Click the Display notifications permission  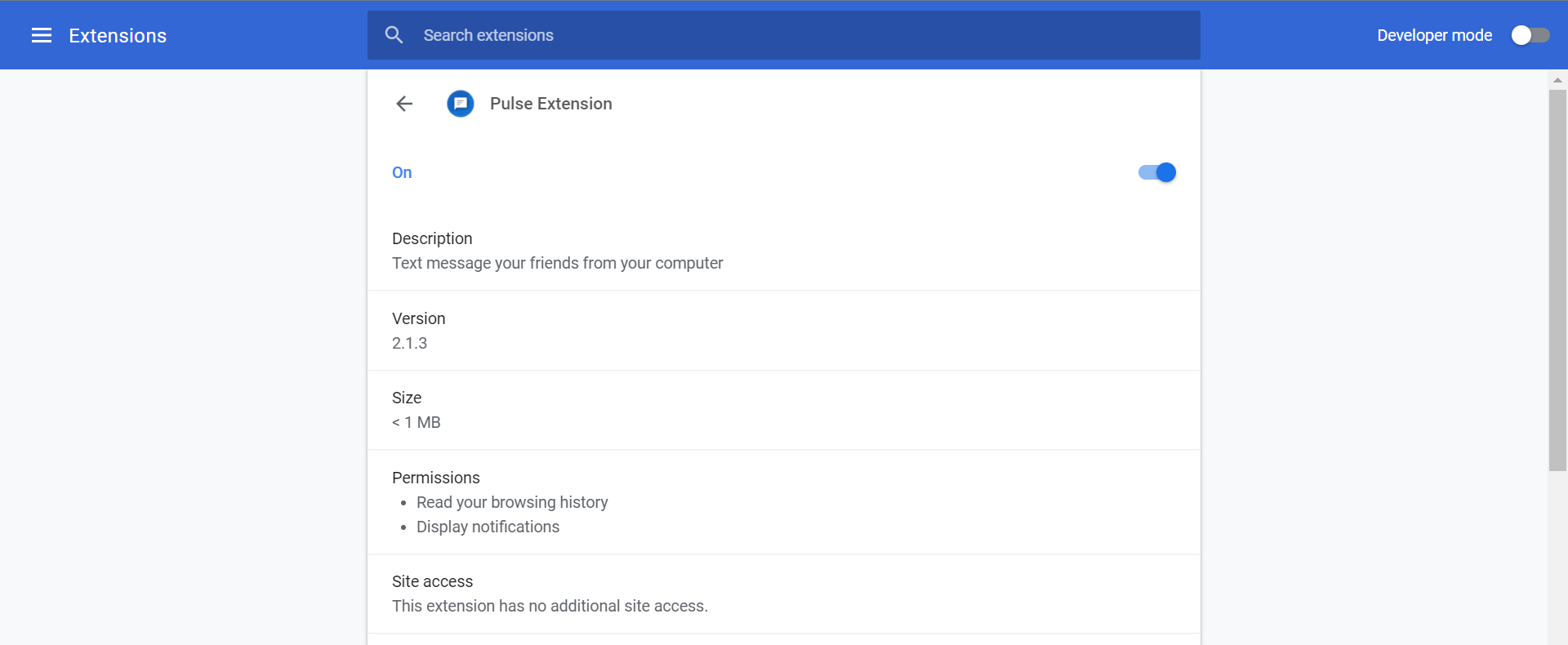tap(488, 527)
